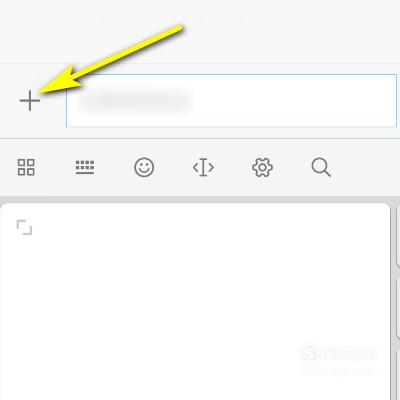Click the blurred text inside the input box
The image size is (400, 400).
136,100
